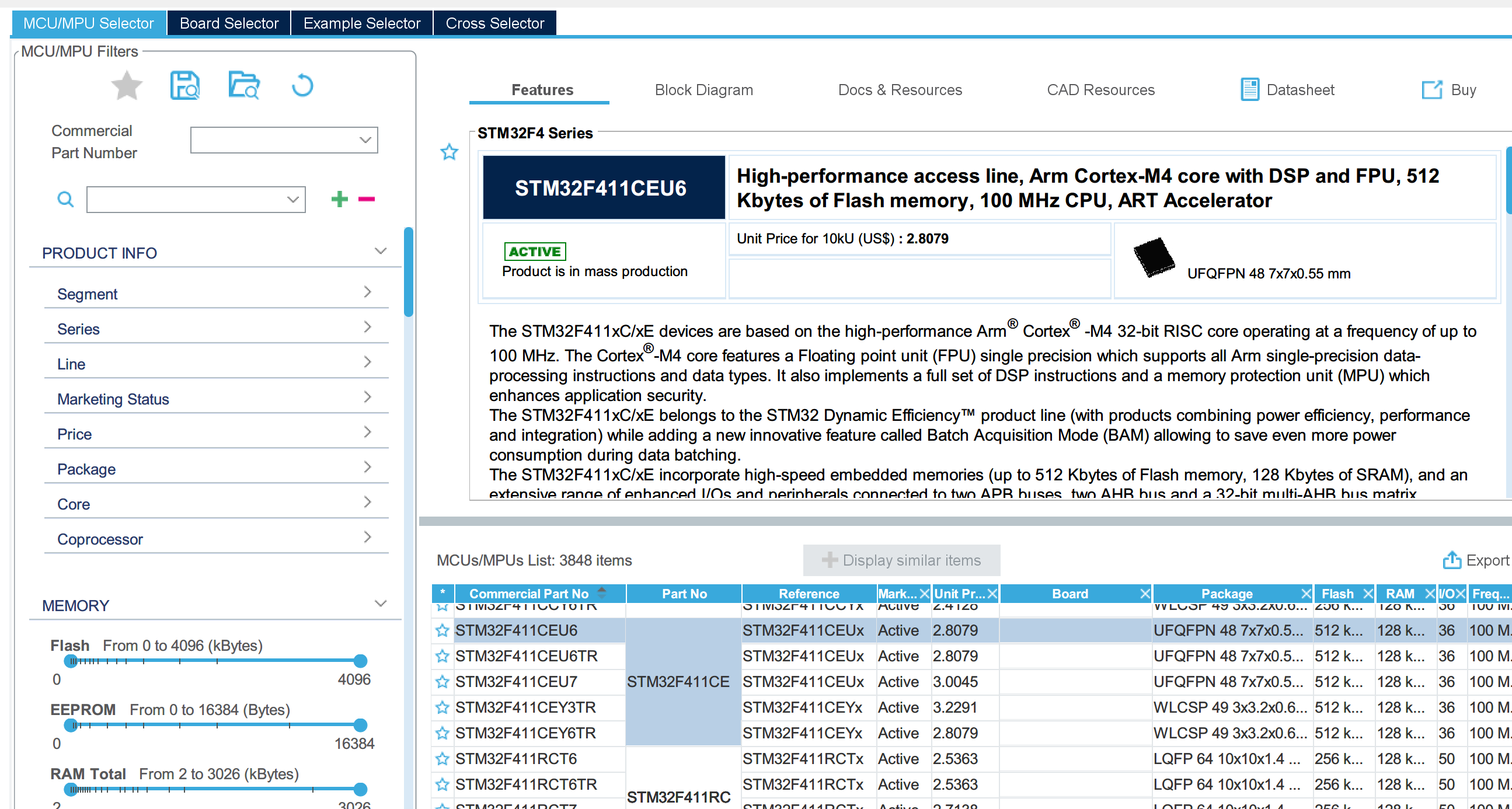Click the Export icon above list
The width and height of the screenshot is (1512, 809).
(1451, 560)
